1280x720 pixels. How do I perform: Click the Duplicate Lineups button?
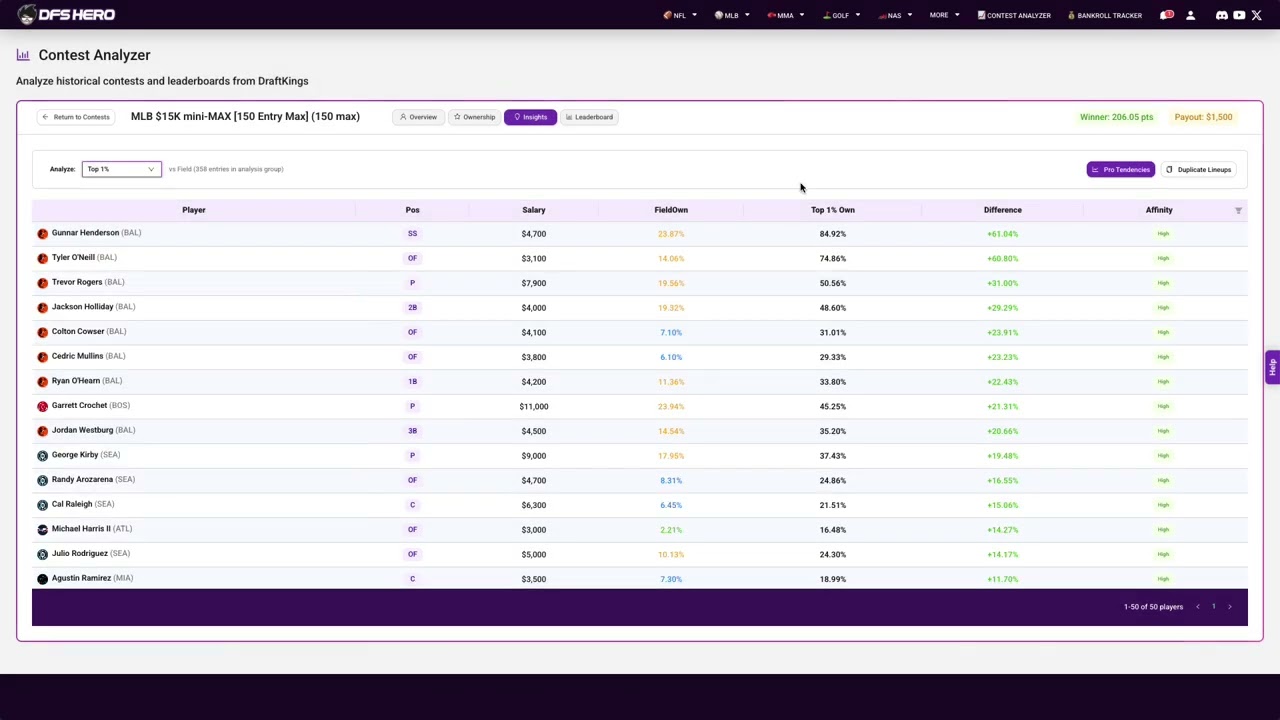(1198, 169)
